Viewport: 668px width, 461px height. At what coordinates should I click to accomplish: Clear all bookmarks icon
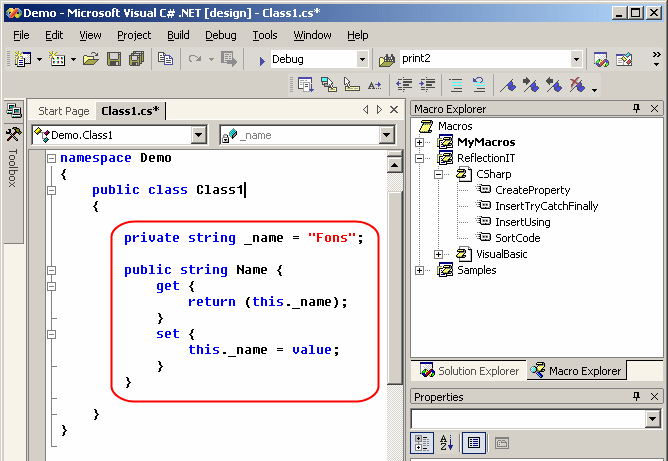point(577,85)
